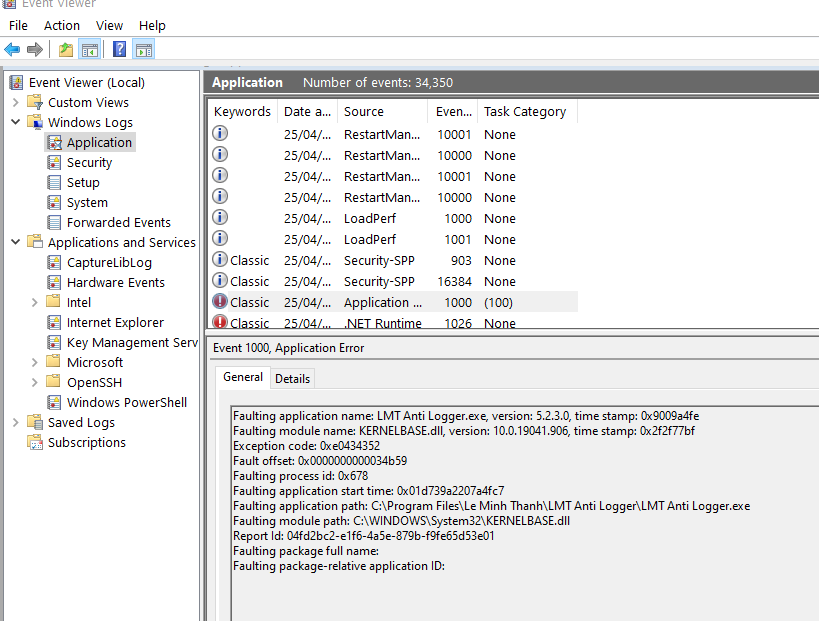Open the Action menu
The image size is (819, 621).
(62, 26)
